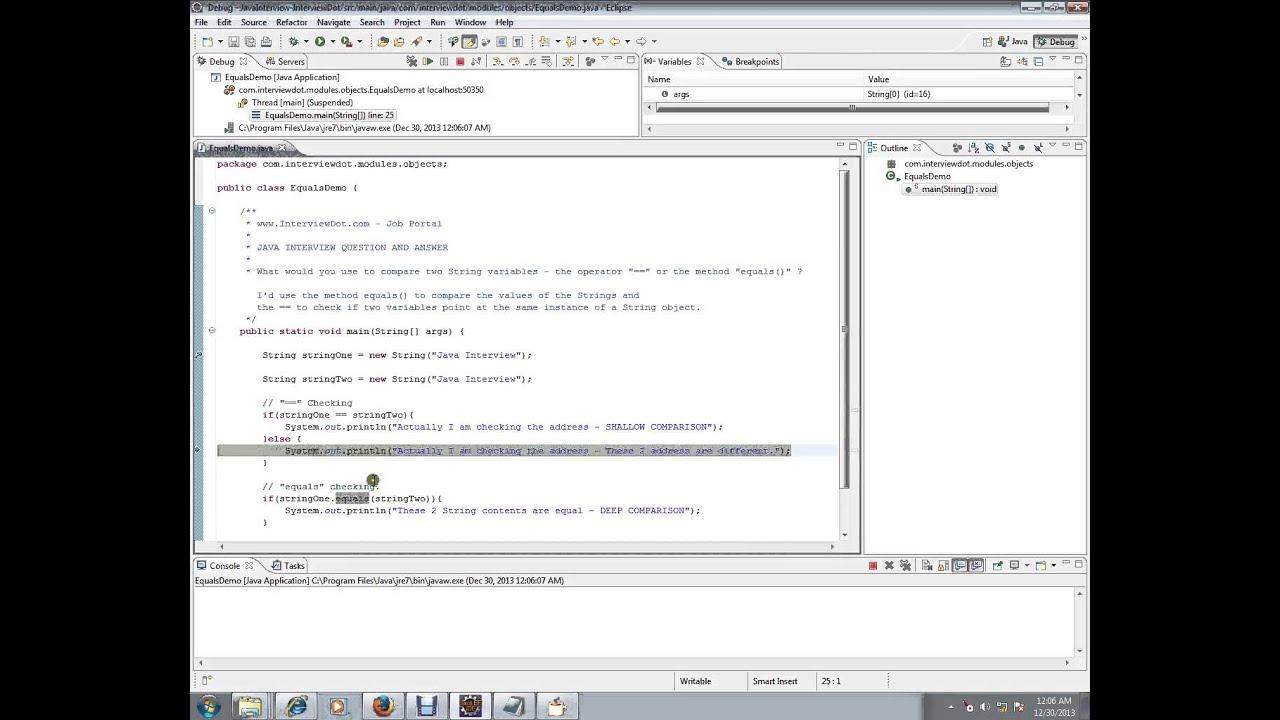Open the Refactor menu
The image size is (1280, 720).
[291, 22]
